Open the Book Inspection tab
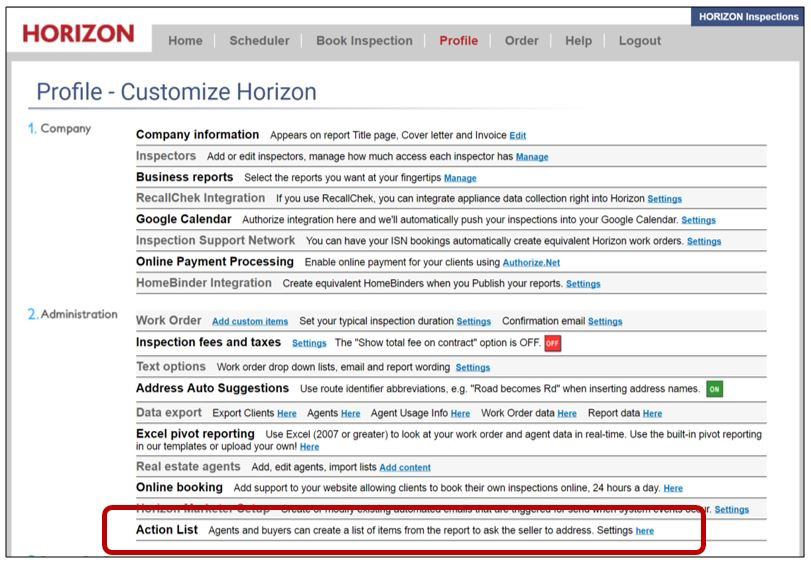This screenshot has height=563, width=811. point(364,41)
